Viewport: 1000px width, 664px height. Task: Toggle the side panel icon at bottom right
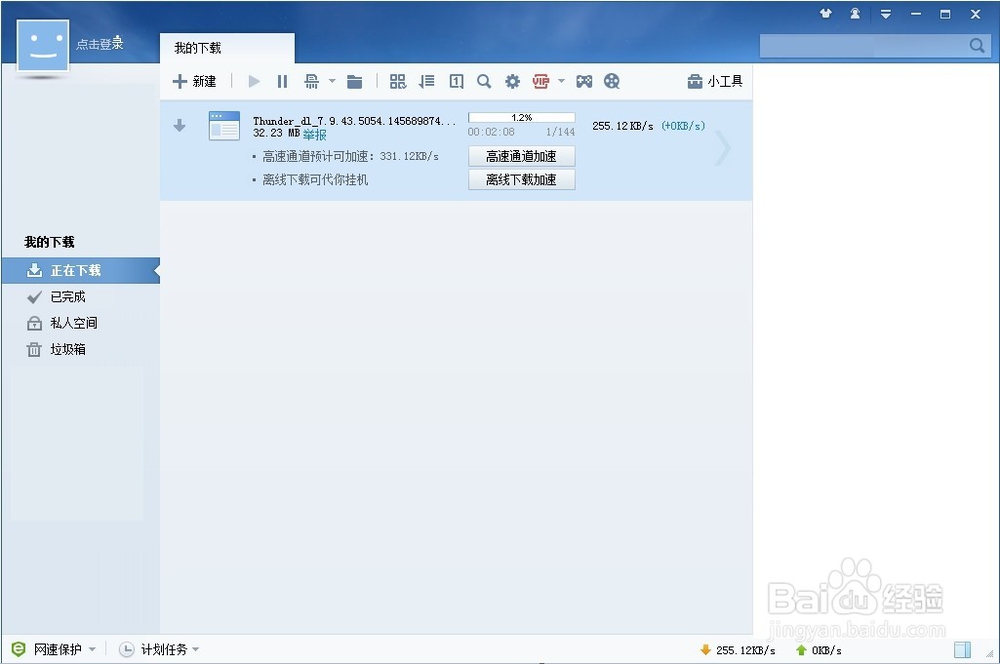tap(962, 649)
